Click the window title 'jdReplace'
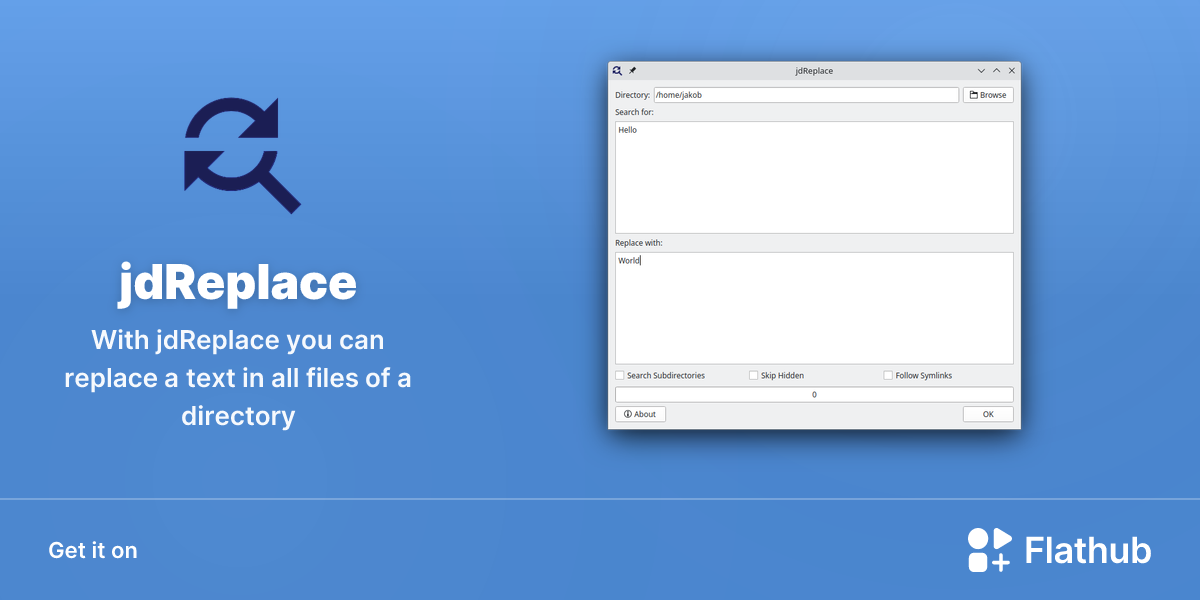The width and height of the screenshot is (1200, 600). [814, 71]
